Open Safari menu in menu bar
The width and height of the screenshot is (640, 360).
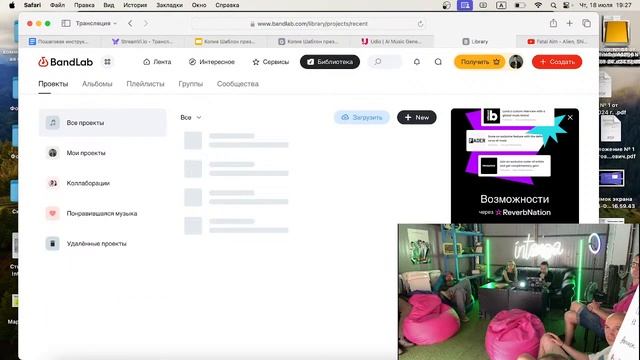coord(32,5)
